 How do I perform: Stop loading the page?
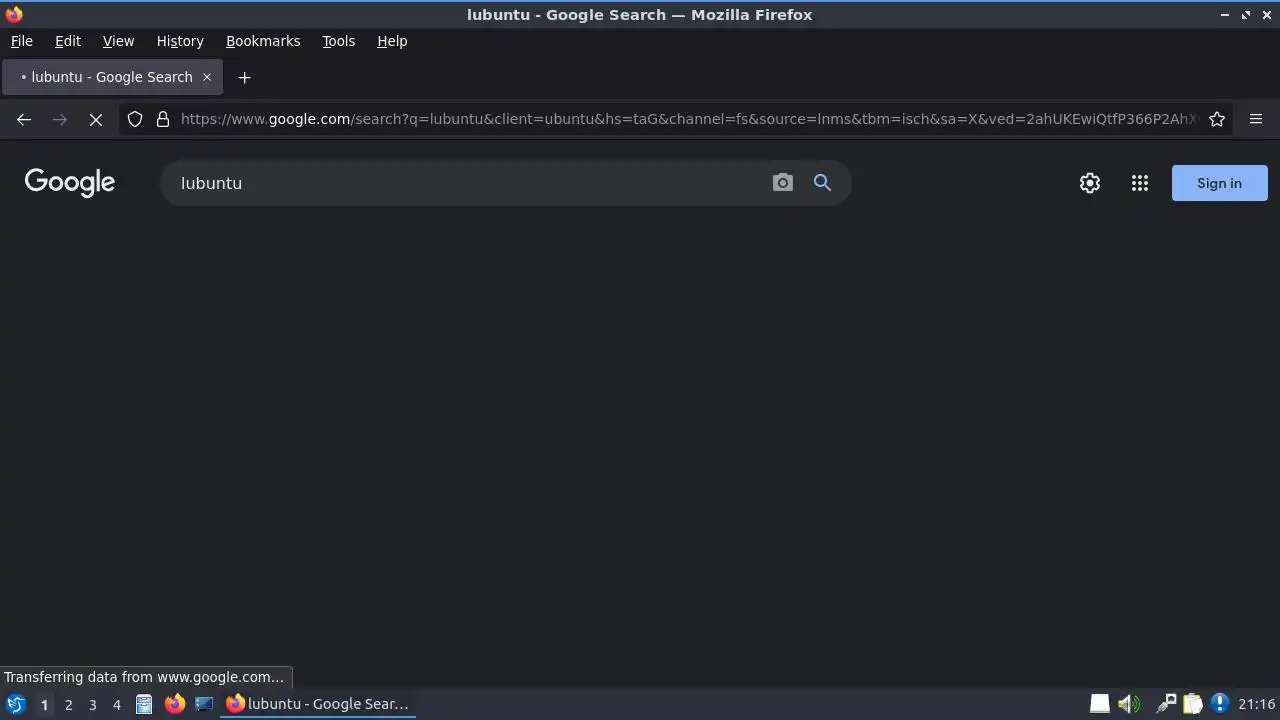(96, 119)
